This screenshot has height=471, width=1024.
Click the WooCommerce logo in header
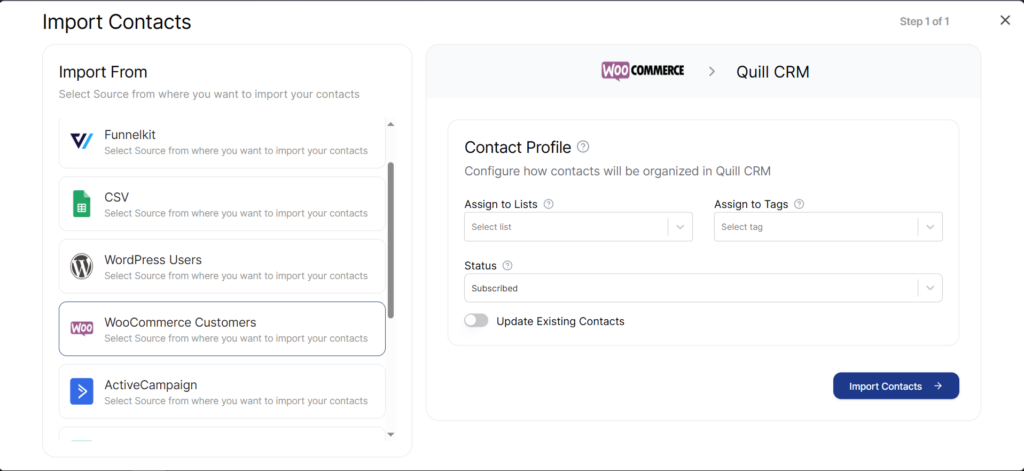pyautogui.click(x=642, y=71)
